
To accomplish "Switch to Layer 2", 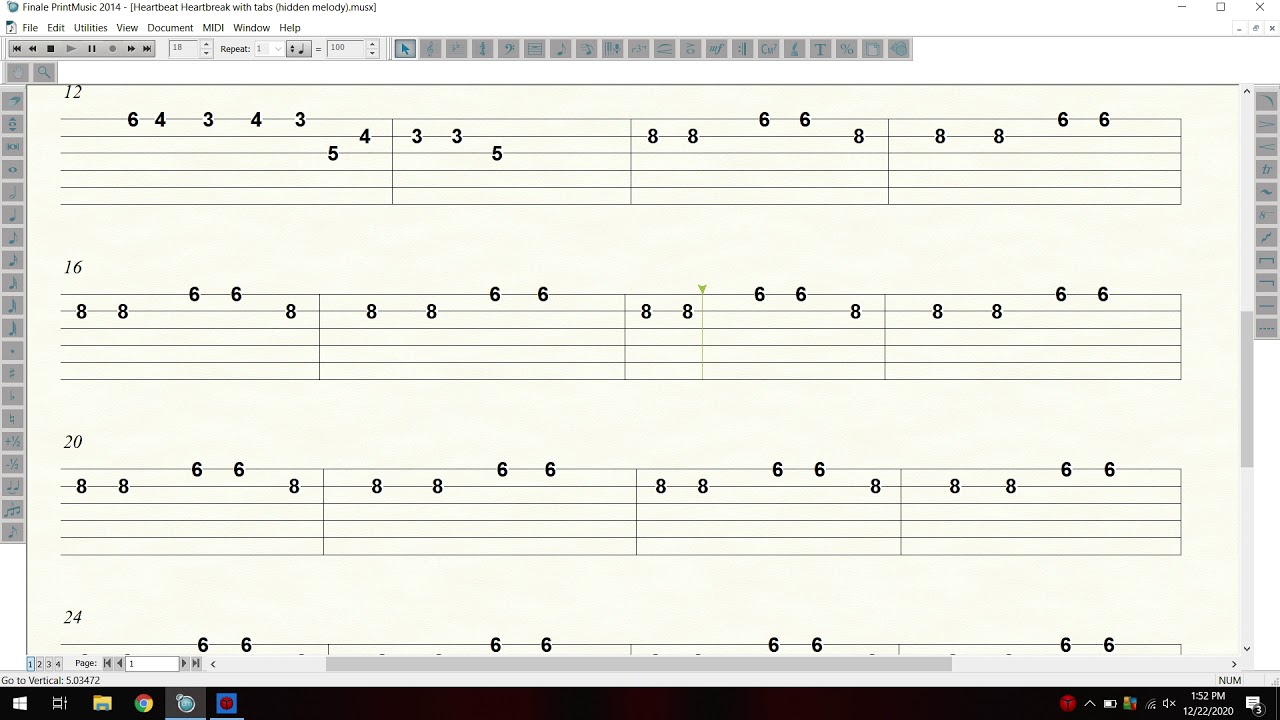I will coord(39,664).
